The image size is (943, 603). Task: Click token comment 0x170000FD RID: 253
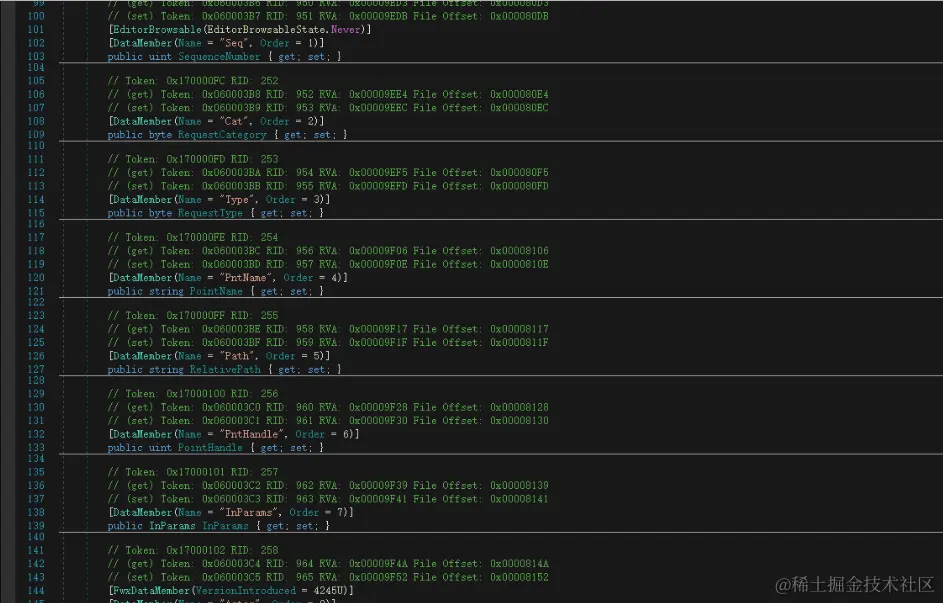click(x=192, y=159)
